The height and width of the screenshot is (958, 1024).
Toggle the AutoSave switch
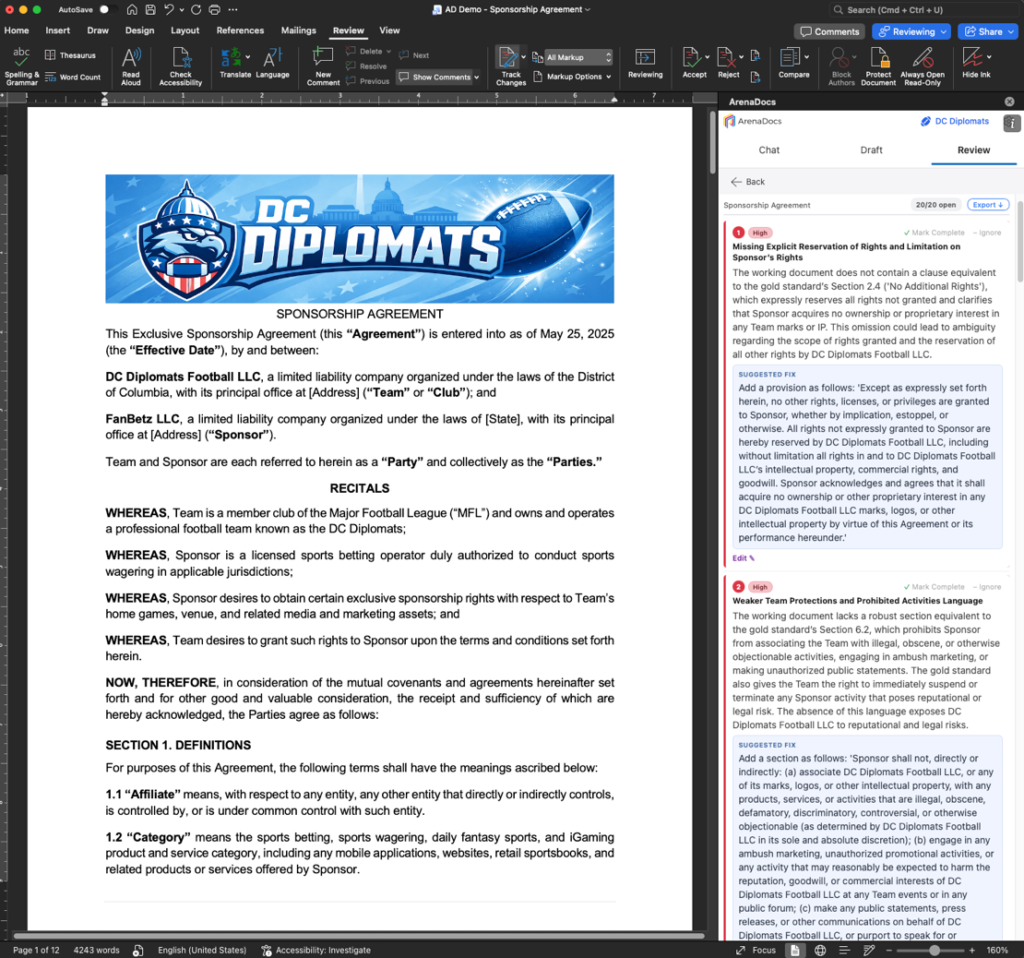tap(105, 9)
